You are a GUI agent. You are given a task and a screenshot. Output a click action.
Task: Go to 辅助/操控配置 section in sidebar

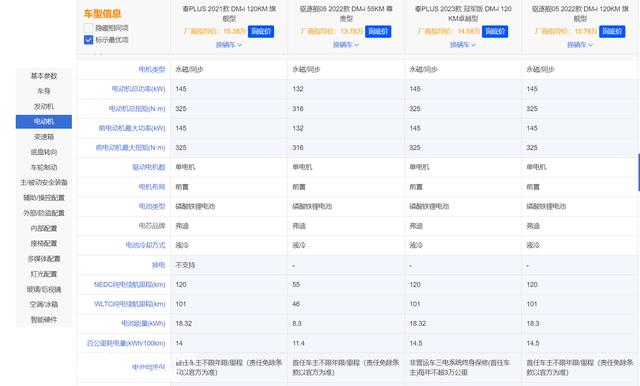44,198
